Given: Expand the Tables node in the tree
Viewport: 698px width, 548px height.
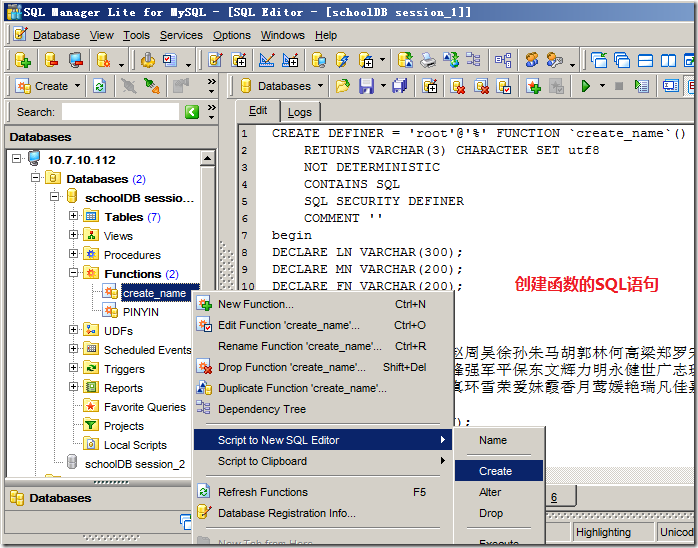Looking at the screenshot, I should click(73, 216).
